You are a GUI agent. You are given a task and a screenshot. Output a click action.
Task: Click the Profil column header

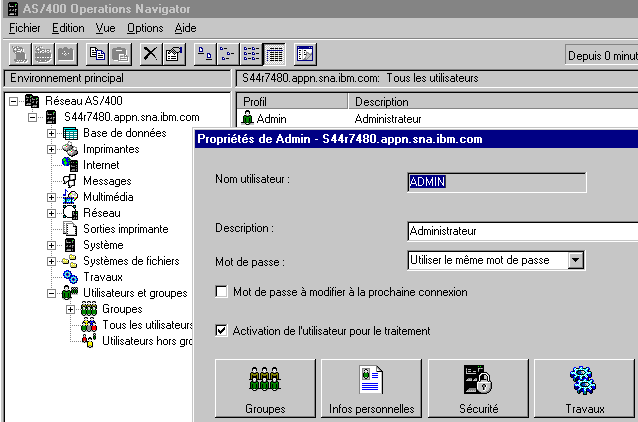(292, 101)
